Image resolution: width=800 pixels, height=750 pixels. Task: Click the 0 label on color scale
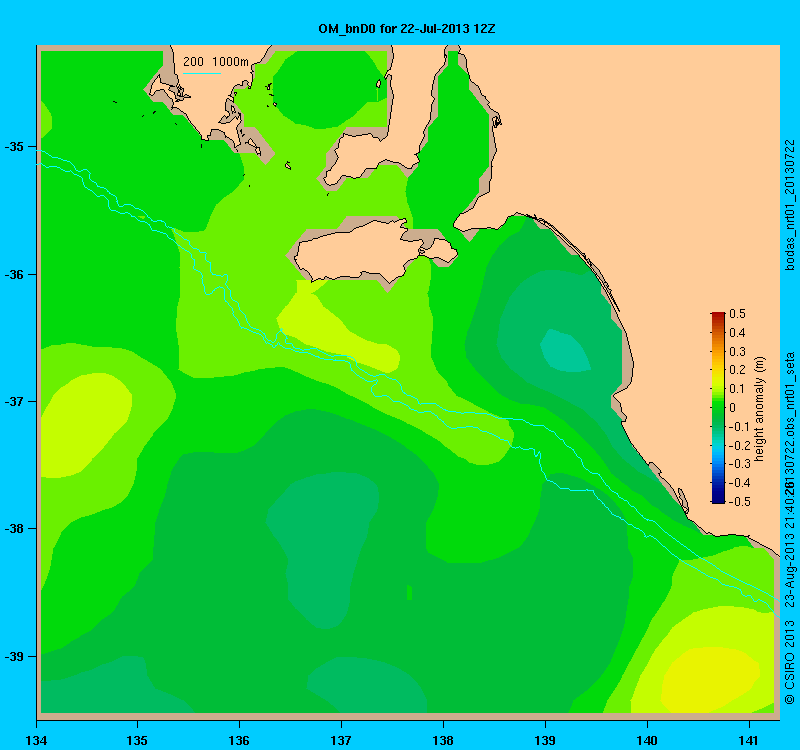733,408
